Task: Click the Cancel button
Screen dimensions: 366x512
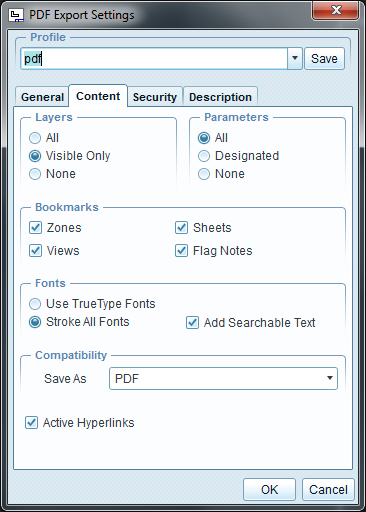Action: pyautogui.click(x=328, y=489)
